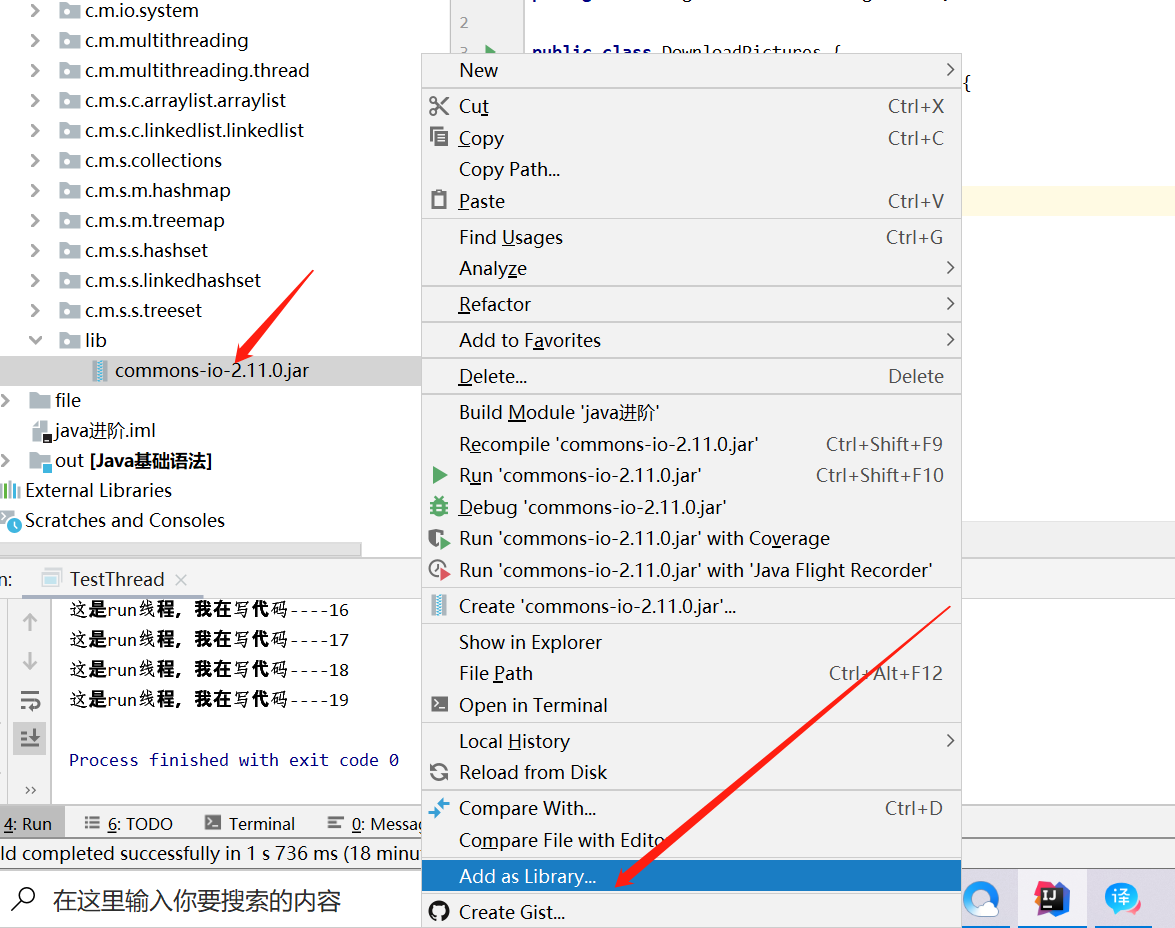Click the commons-io jar file icon
This screenshot has height=928, width=1175.
tap(99, 370)
